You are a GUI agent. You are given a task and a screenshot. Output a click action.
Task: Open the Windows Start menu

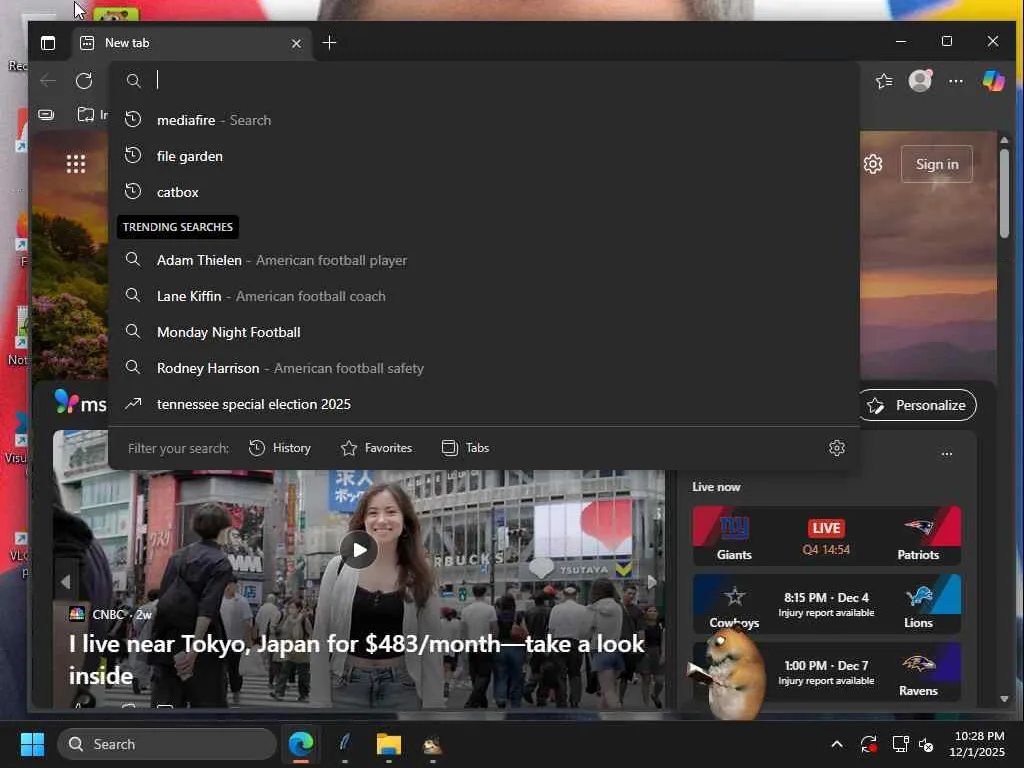[x=32, y=744]
